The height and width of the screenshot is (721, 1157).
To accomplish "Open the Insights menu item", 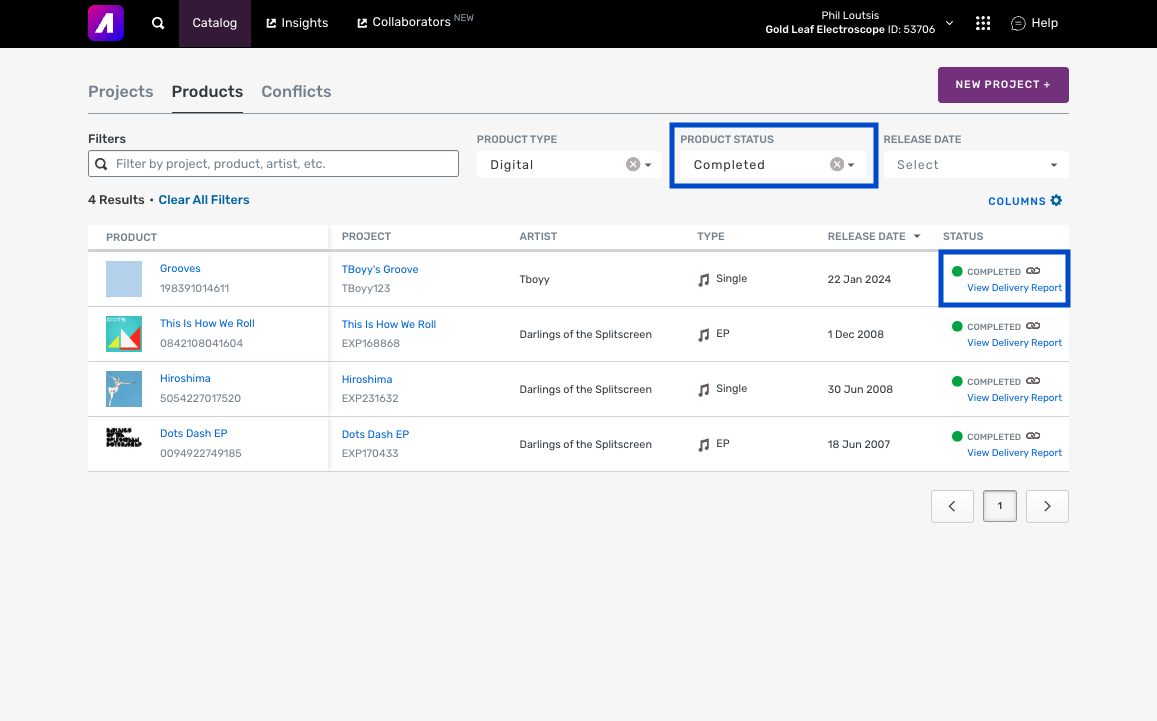I will pyautogui.click(x=297, y=23).
